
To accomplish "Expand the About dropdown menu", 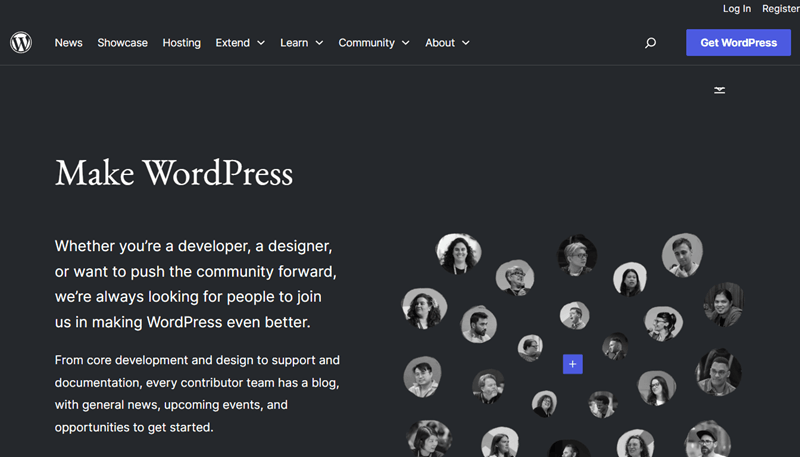I will 447,43.
